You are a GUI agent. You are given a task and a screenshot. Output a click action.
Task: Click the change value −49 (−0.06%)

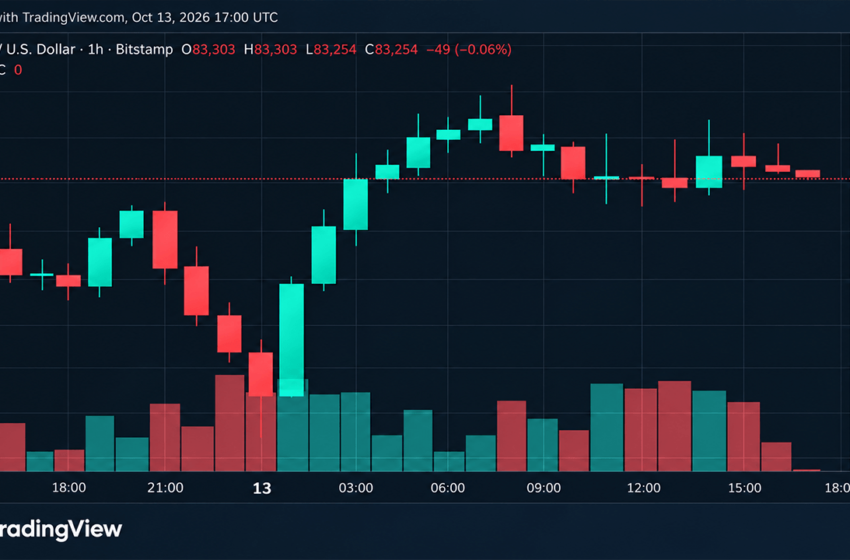point(469,50)
